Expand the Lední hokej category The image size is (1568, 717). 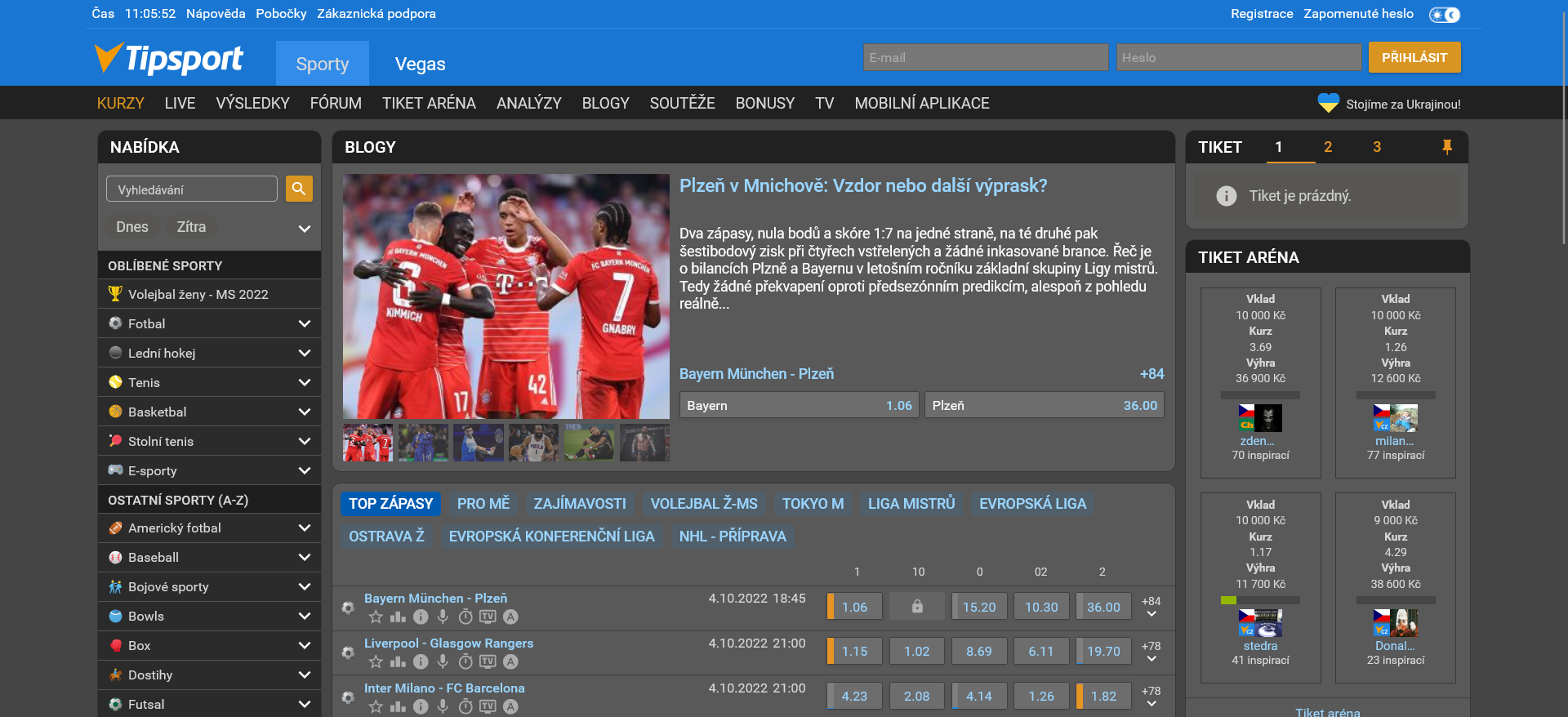305,353
